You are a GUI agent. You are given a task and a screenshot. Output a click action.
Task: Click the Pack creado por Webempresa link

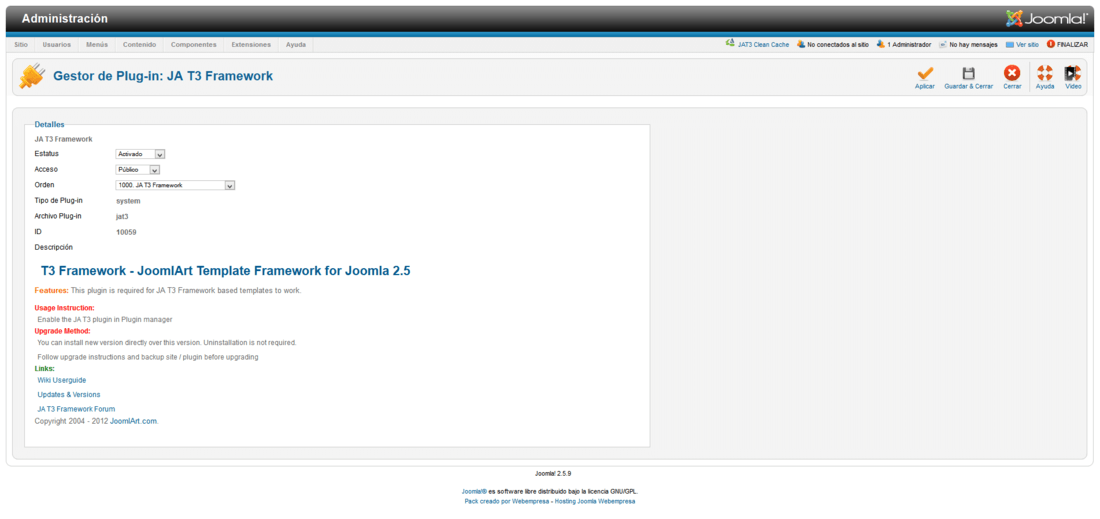point(507,501)
